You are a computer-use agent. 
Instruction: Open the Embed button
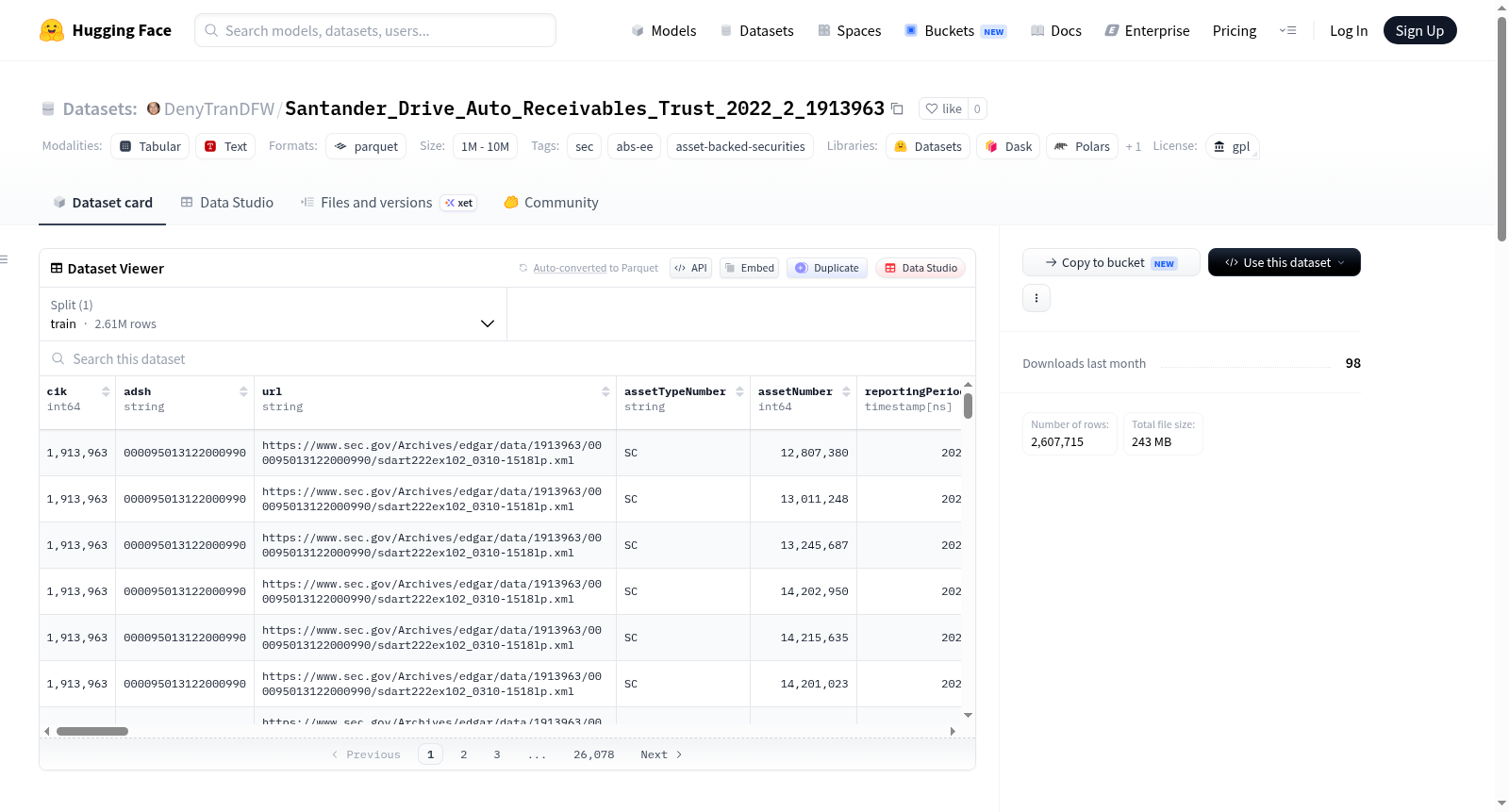(x=749, y=268)
